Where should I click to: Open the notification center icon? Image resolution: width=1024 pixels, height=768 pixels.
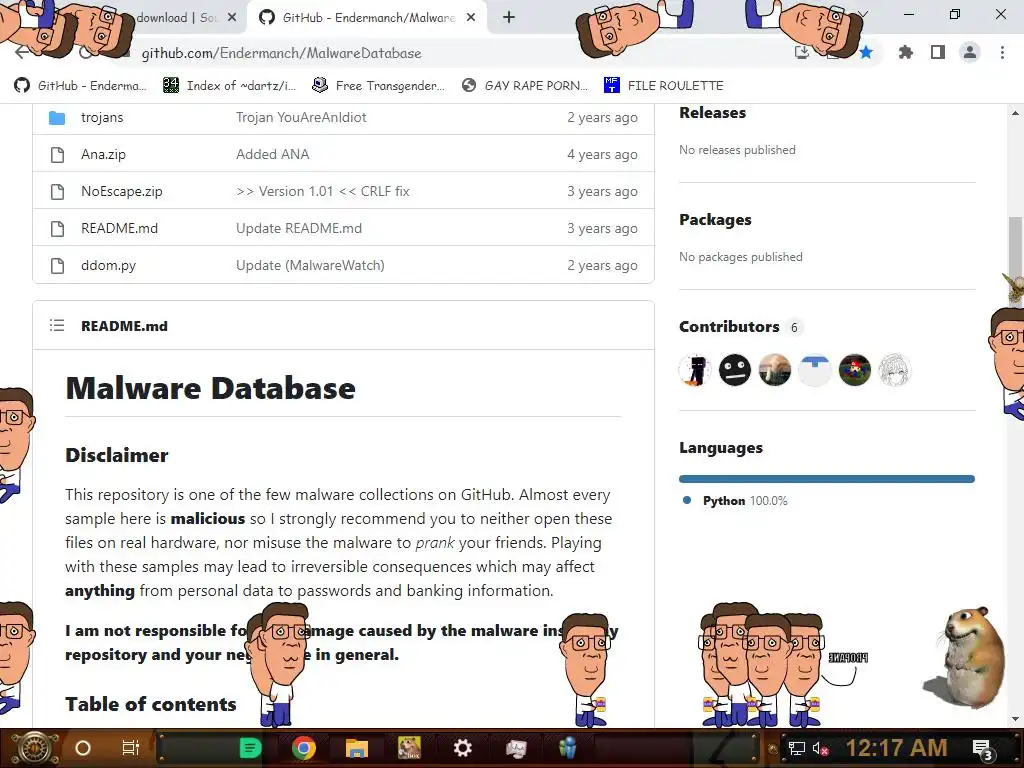click(x=983, y=749)
